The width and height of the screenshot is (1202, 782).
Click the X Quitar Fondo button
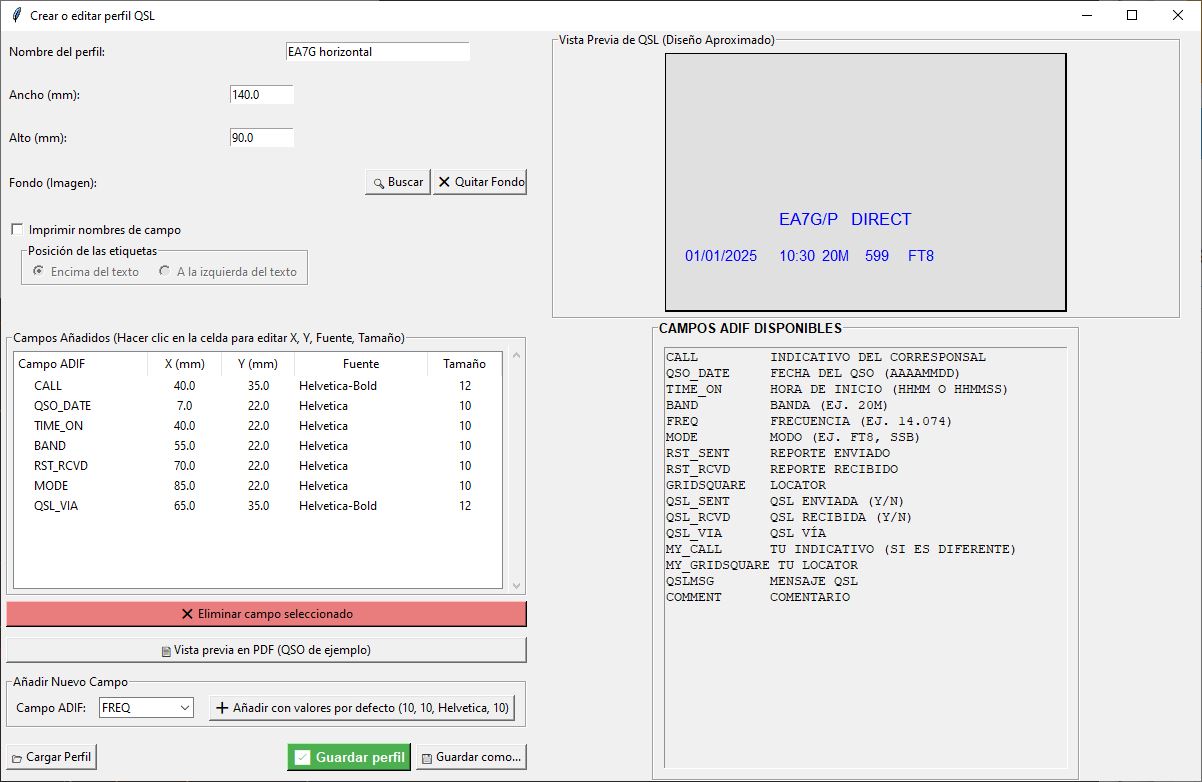[480, 182]
